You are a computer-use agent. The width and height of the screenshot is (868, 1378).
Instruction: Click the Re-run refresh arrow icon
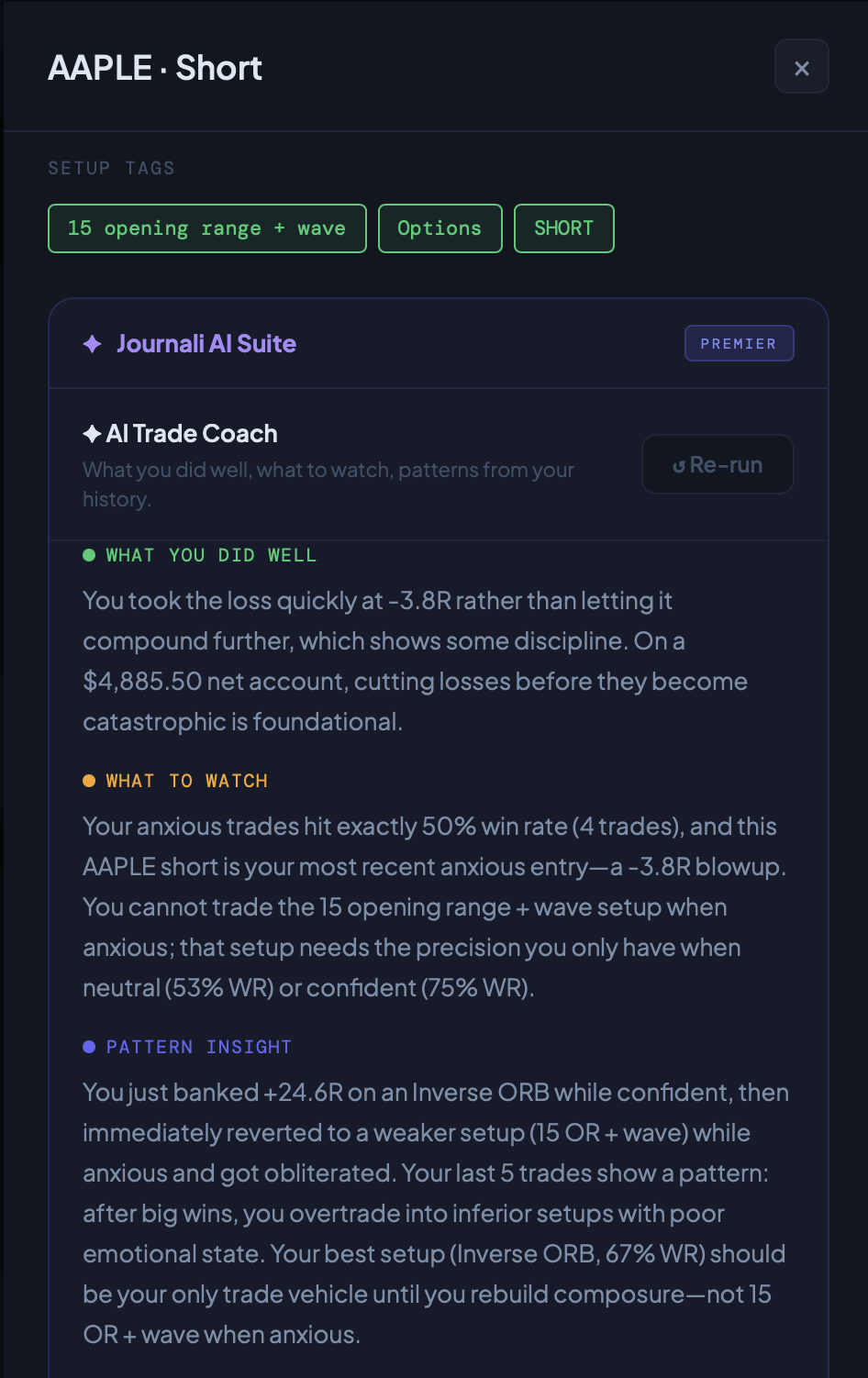click(x=679, y=466)
